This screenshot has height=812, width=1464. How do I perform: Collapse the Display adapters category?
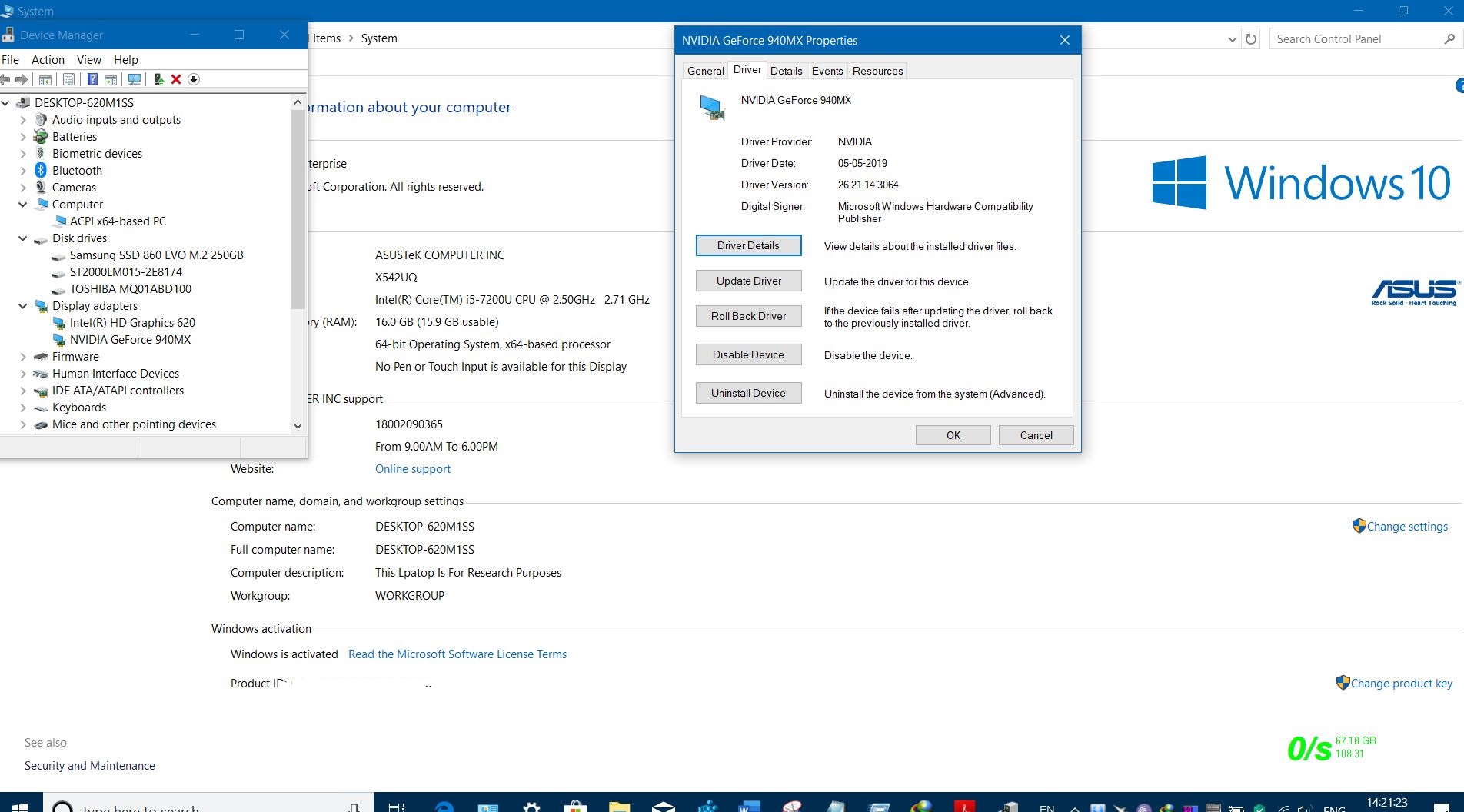tap(22, 306)
